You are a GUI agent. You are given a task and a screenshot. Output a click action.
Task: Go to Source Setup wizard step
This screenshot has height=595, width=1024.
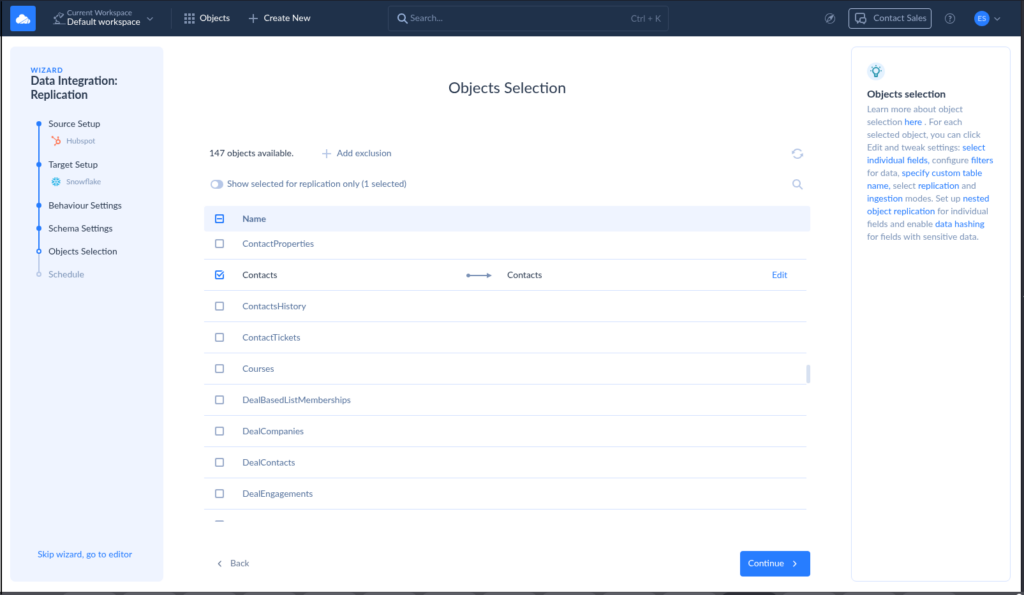click(74, 124)
